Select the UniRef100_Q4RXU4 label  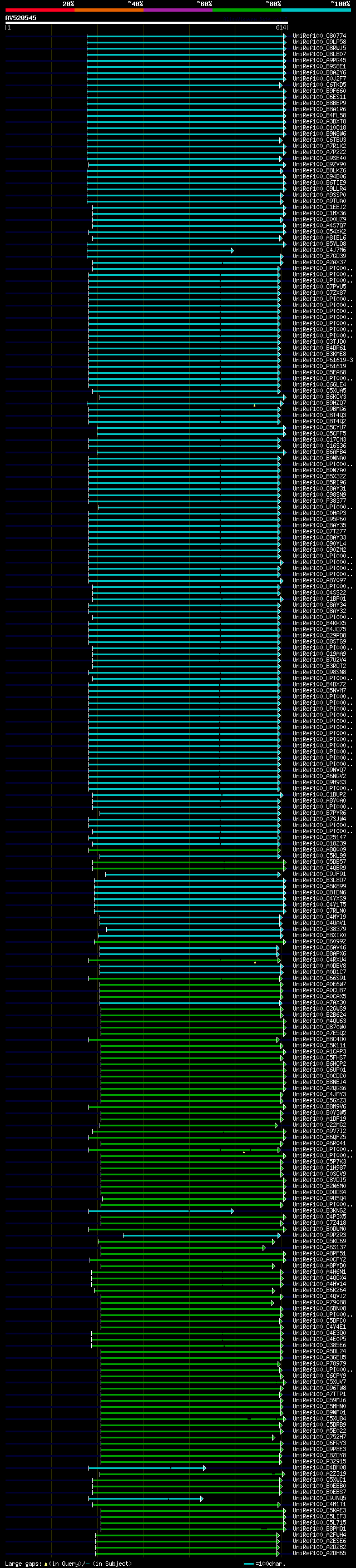click(319, 960)
